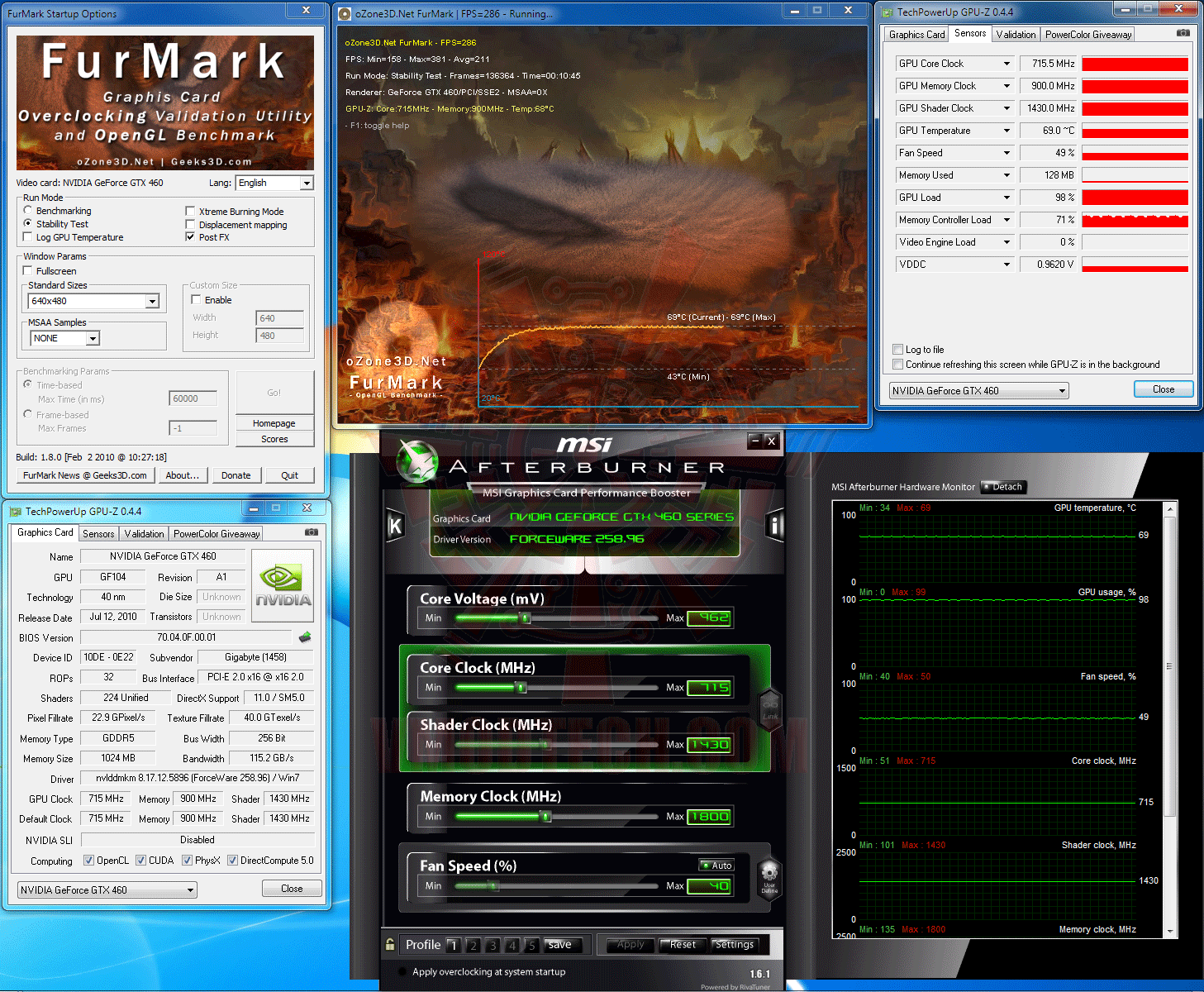Screen dimensions: 1204x992
Task: Click the FurMark running window title icon
Action: click(345, 14)
